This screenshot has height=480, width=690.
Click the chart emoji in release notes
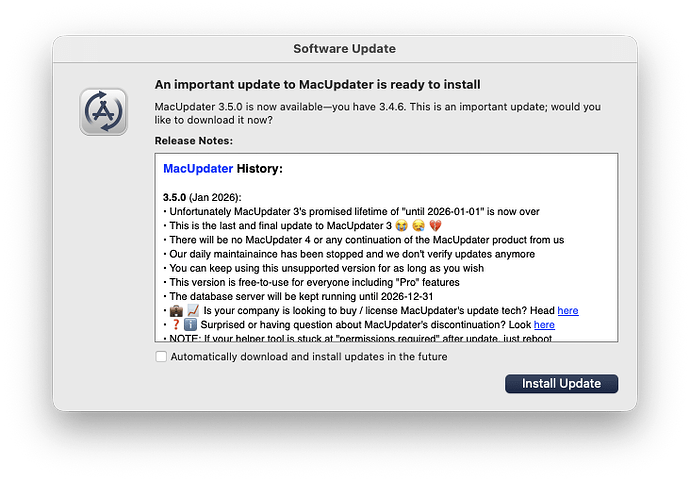[193, 311]
